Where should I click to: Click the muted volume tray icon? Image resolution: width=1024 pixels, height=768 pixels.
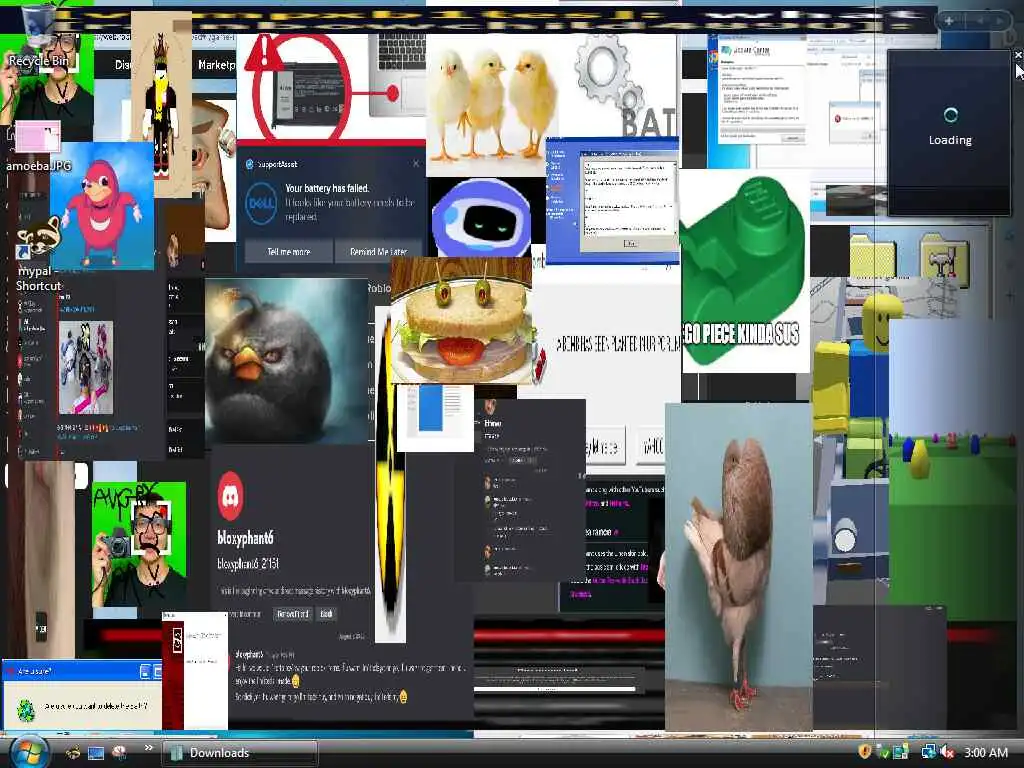tap(948, 752)
